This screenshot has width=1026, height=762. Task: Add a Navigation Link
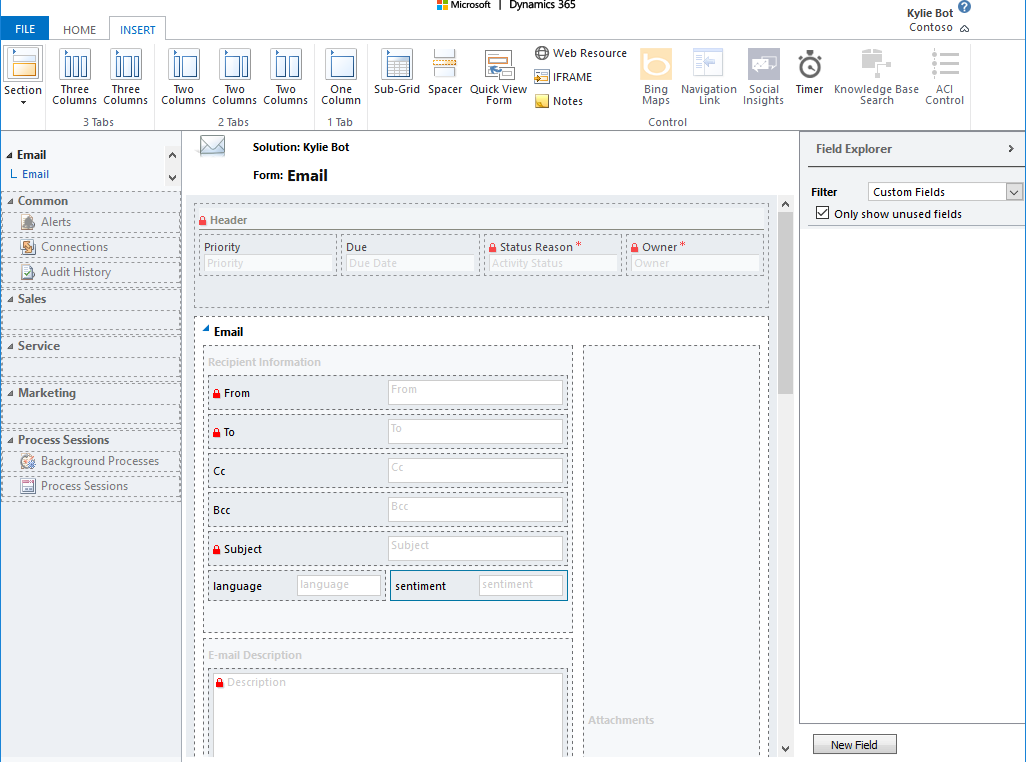[x=709, y=77]
